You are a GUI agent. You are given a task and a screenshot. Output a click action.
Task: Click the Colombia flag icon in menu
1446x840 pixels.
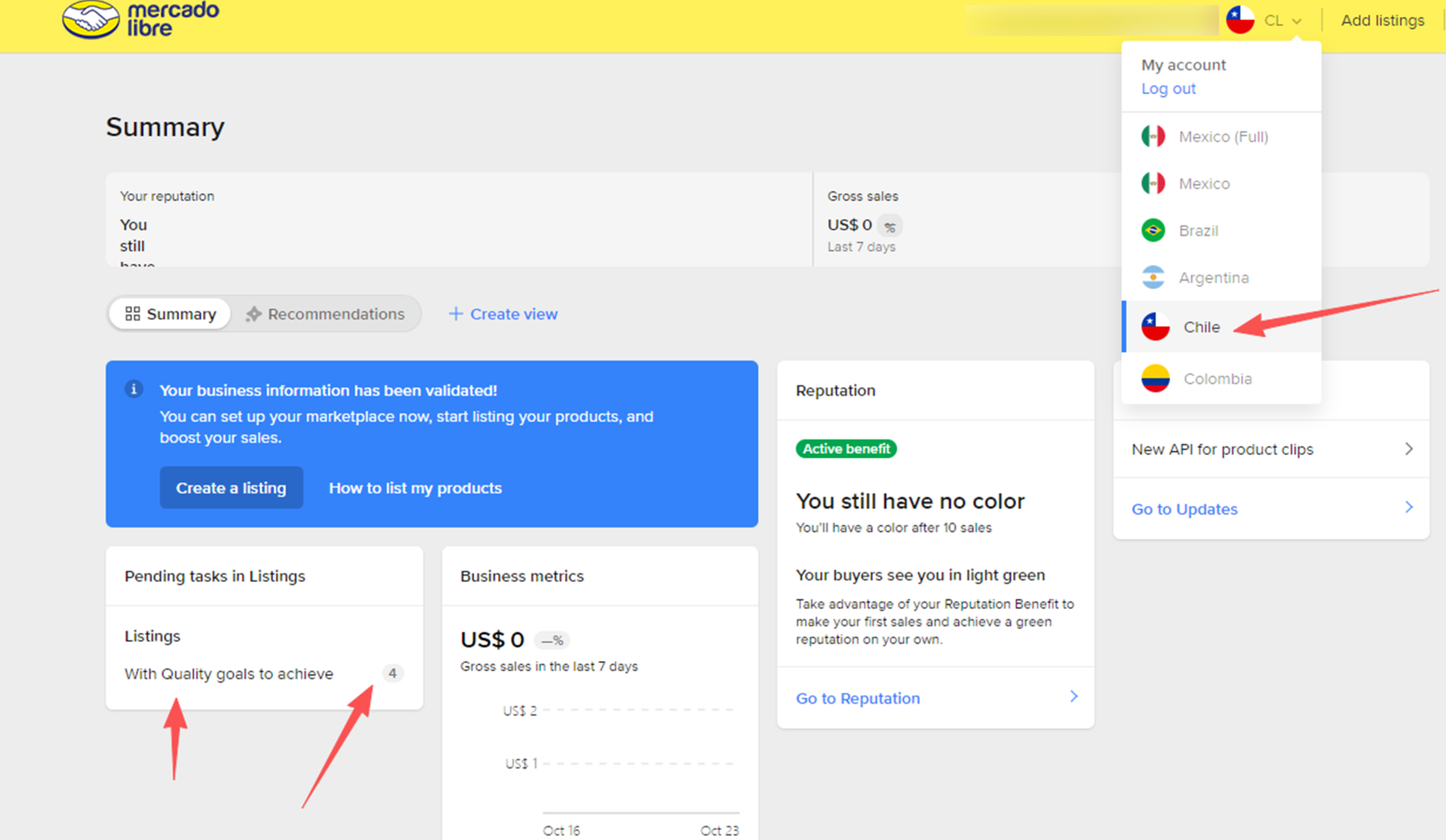point(1155,379)
